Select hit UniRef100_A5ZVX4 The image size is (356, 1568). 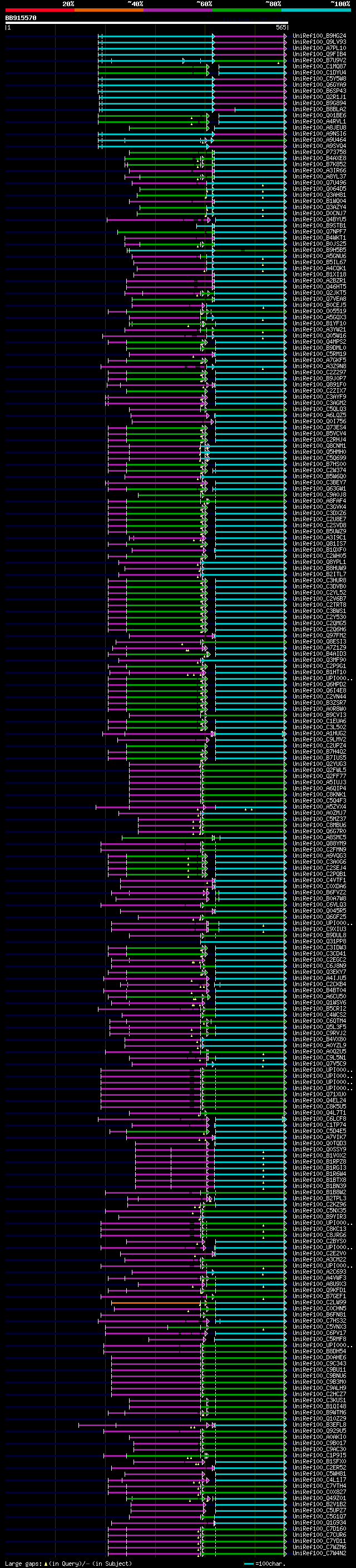click(319, 807)
